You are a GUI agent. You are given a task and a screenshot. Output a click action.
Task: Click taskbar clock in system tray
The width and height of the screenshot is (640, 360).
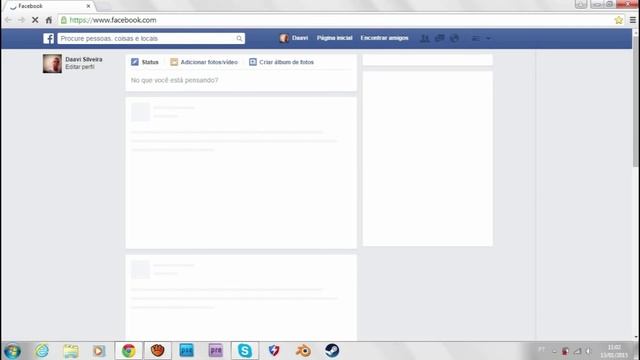(614, 351)
